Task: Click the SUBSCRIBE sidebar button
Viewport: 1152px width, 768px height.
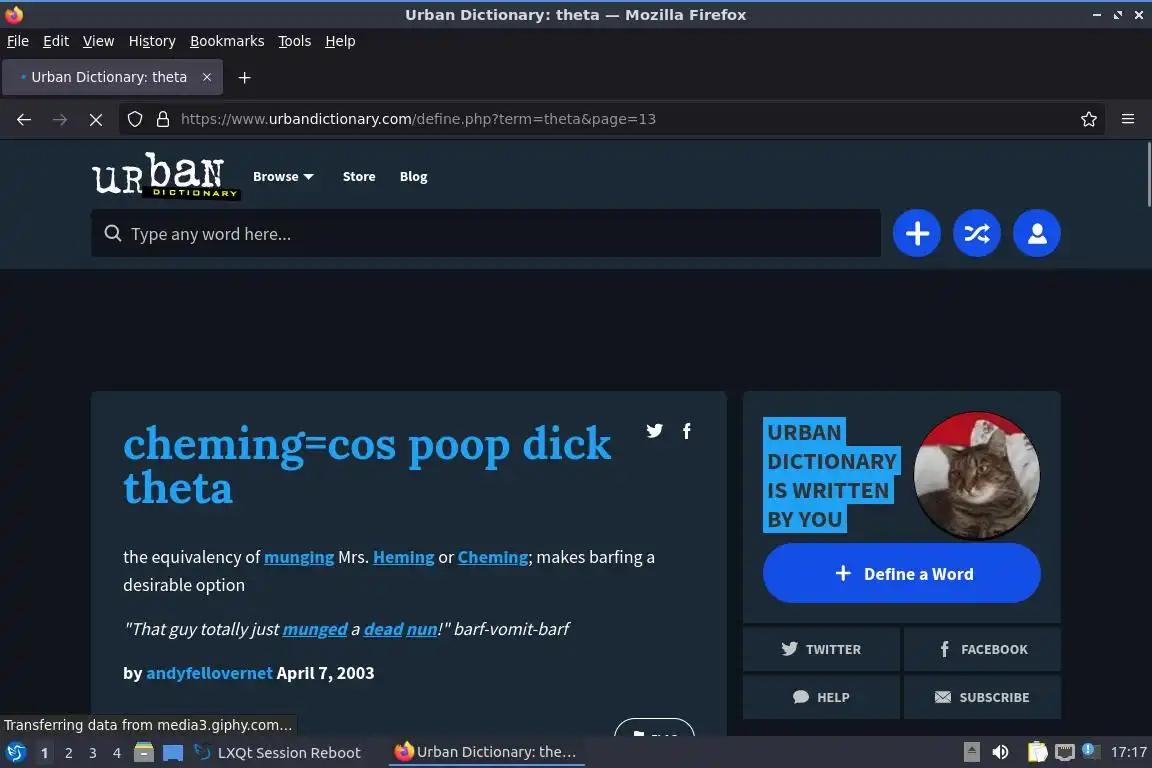Action: point(982,697)
